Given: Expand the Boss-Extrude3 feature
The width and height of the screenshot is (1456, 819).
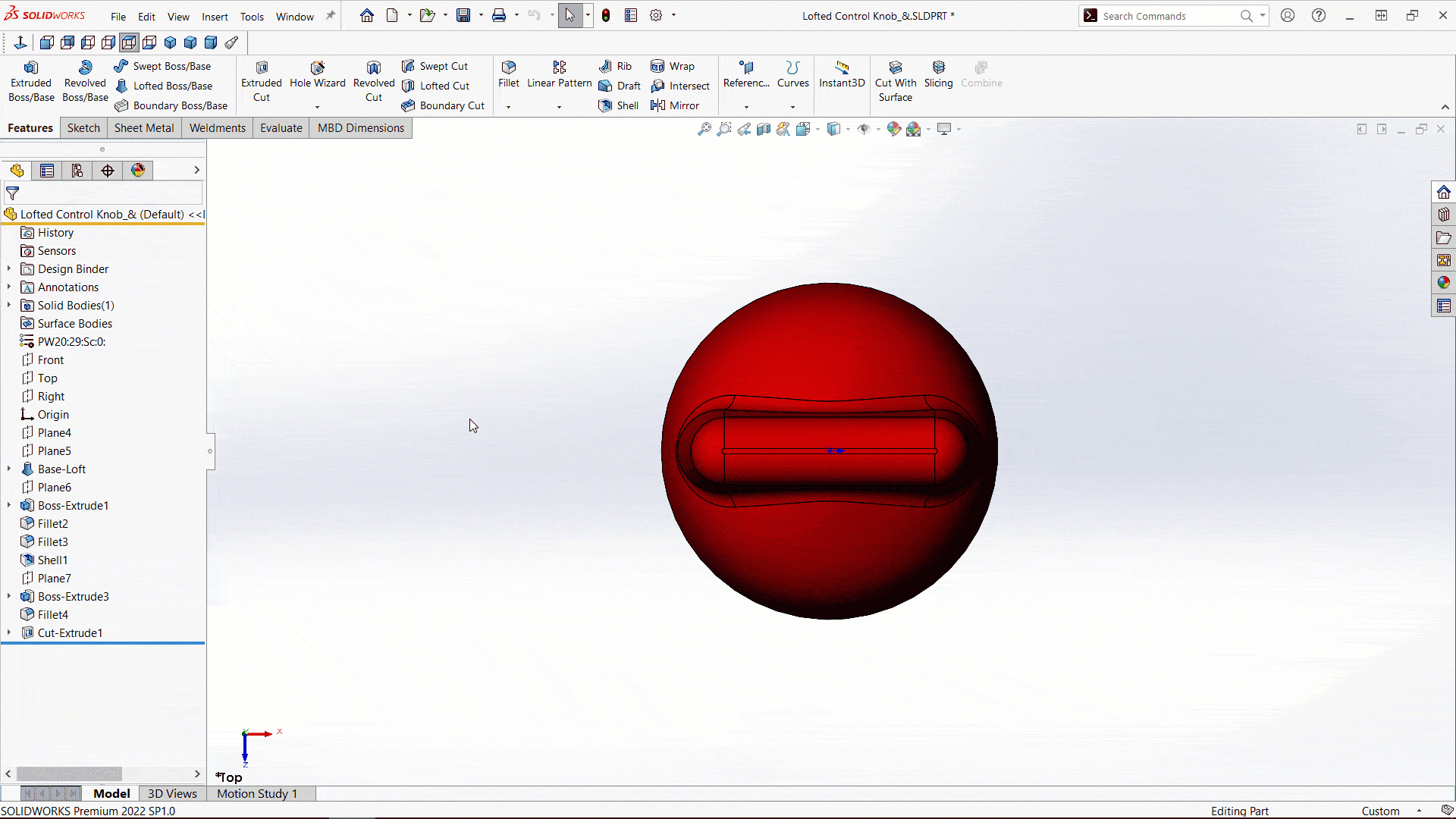Looking at the screenshot, I should (9, 596).
